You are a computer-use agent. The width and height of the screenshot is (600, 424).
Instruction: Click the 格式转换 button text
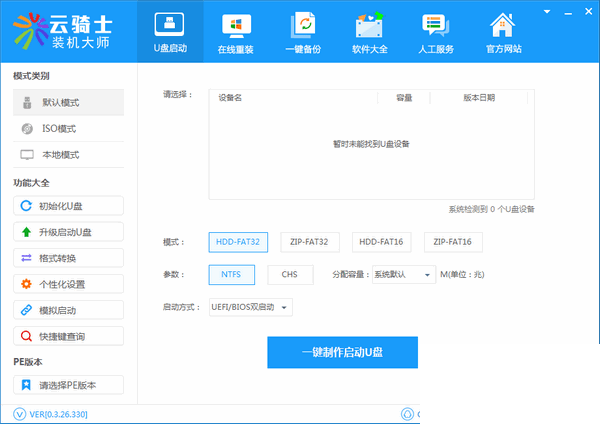pos(57,258)
